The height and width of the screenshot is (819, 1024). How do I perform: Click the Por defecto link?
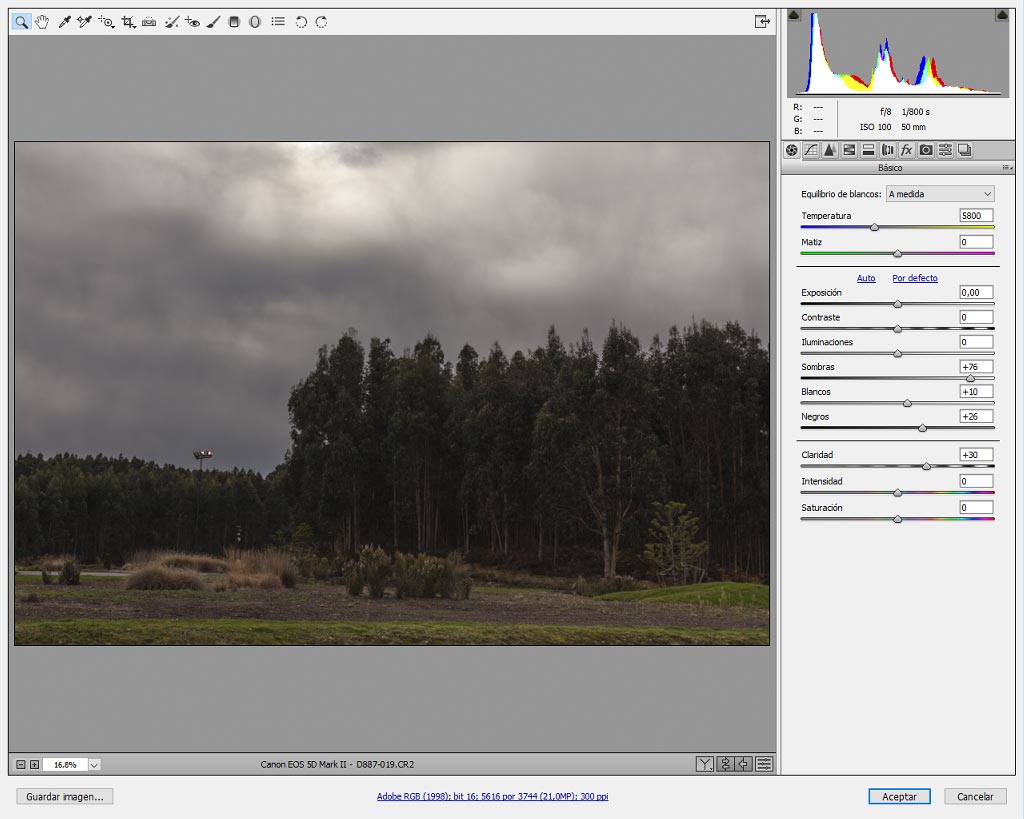pyautogui.click(x=915, y=278)
